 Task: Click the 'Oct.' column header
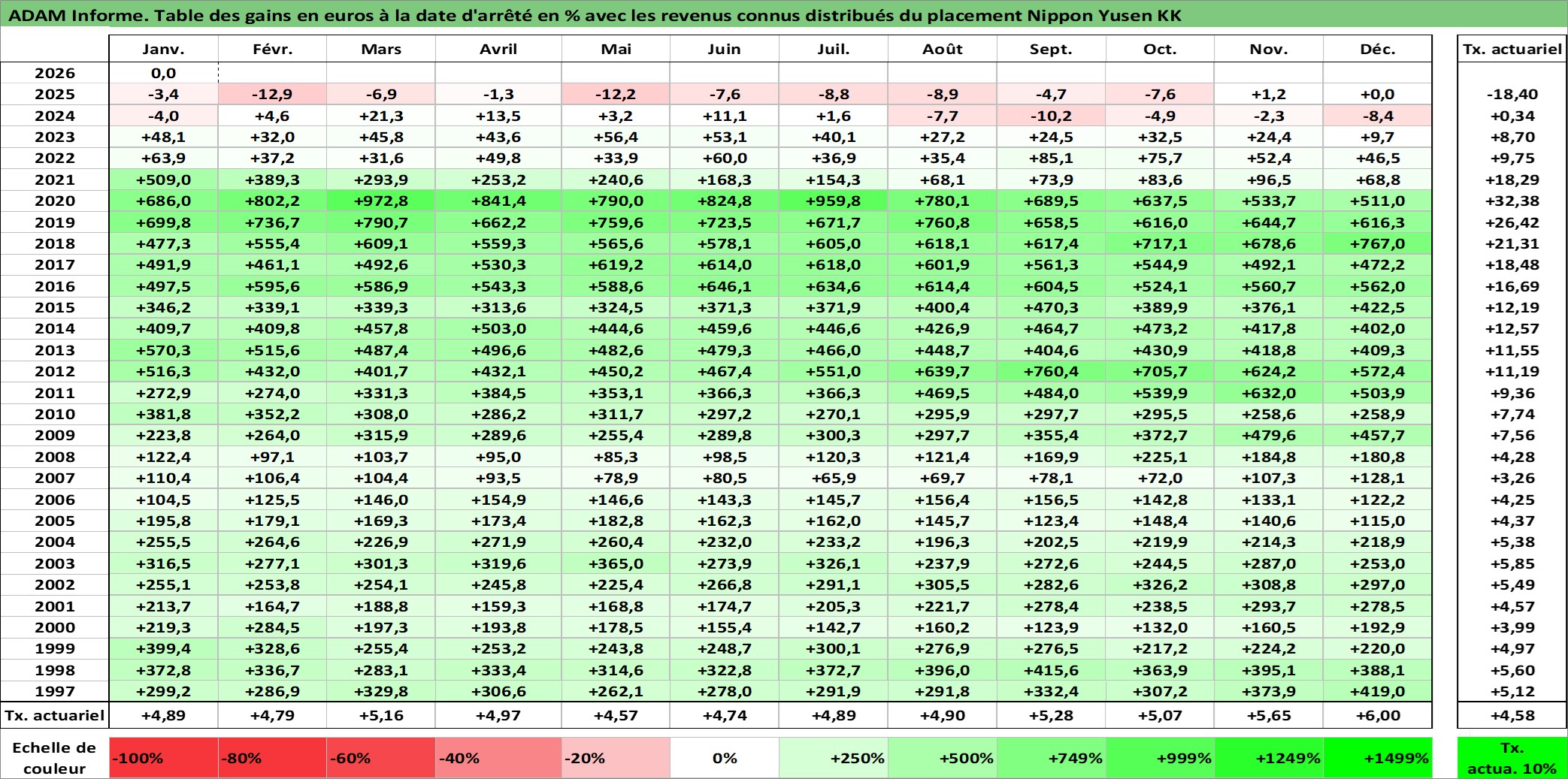pos(1161,49)
